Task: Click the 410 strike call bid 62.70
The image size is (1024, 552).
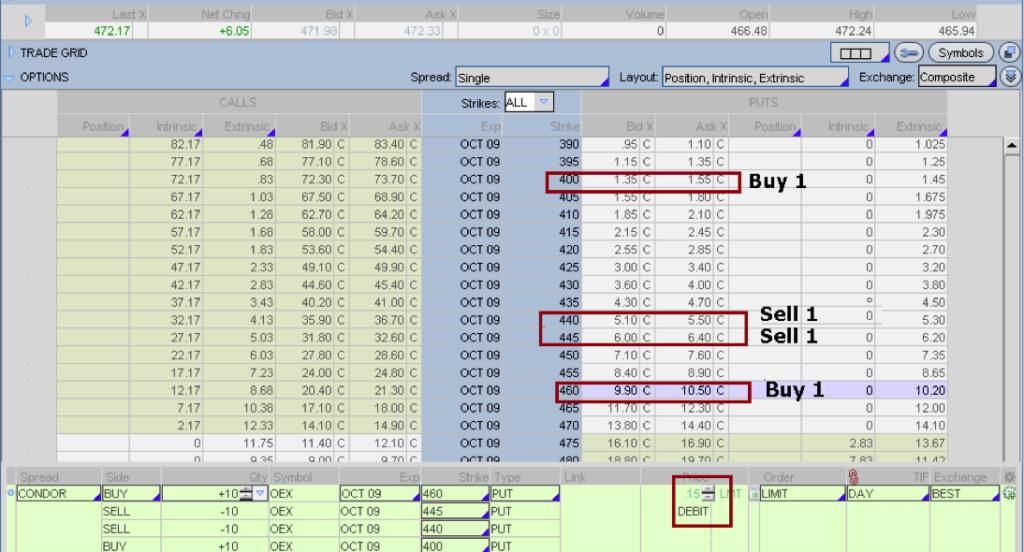Action: click(x=316, y=215)
